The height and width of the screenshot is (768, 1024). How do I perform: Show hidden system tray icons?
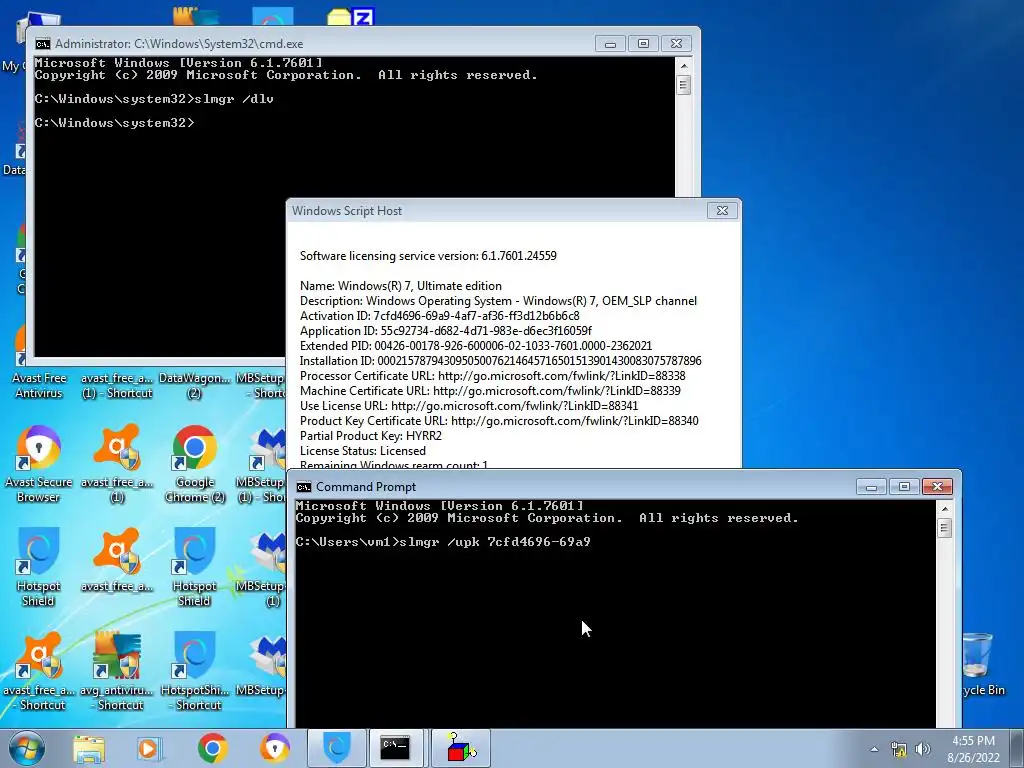point(874,749)
